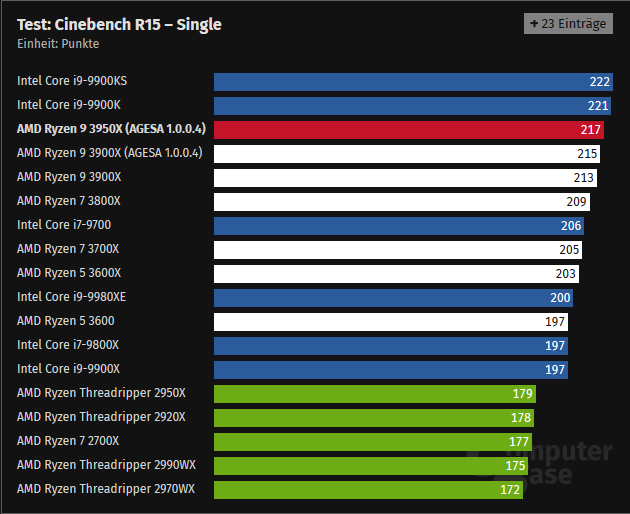
Task: Click the white bar scoring 213
Action: click(405, 178)
